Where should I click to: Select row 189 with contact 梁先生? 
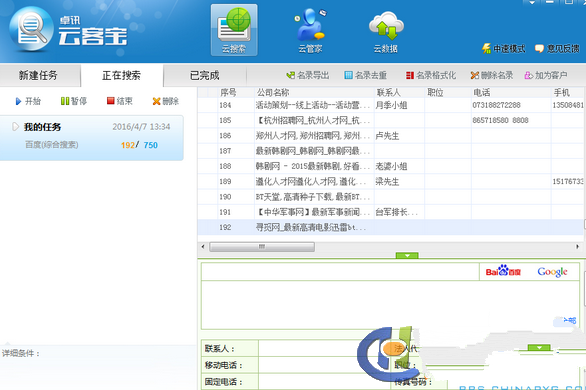[391, 182]
